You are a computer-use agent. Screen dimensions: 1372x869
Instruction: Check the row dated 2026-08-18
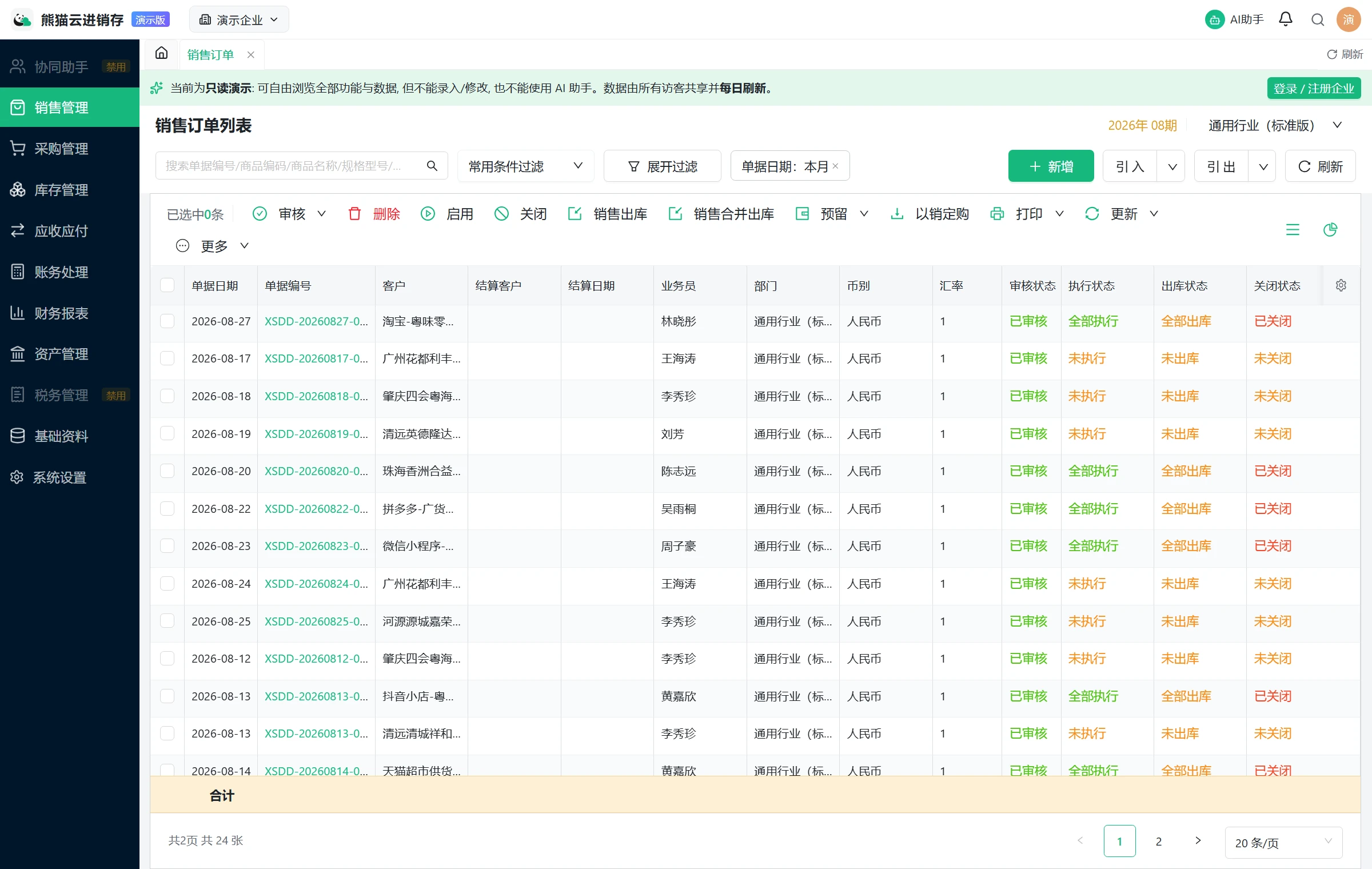coord(167,396)
